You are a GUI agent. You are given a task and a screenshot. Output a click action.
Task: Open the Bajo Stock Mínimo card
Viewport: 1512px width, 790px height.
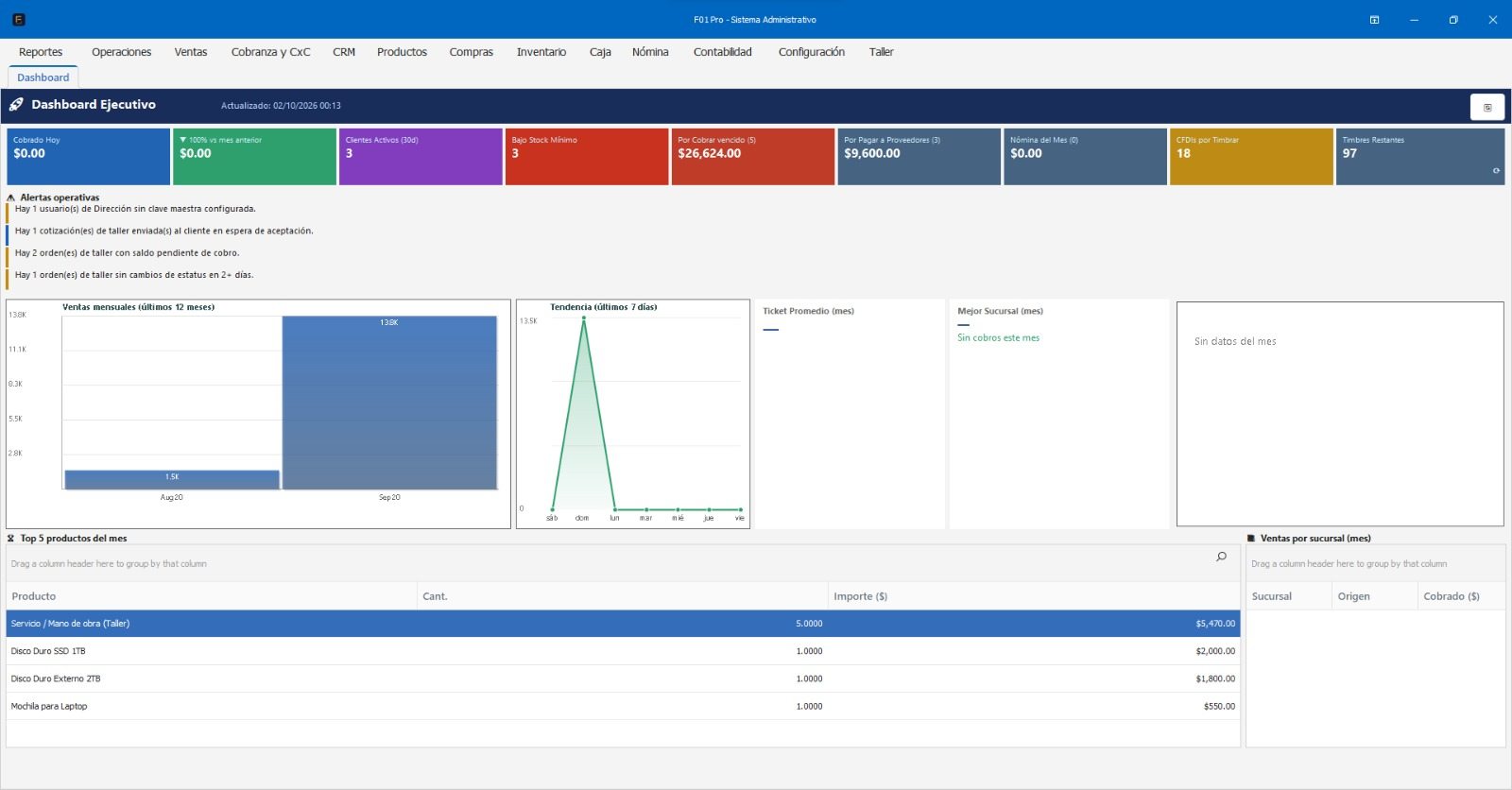click(x=587, y=157)
